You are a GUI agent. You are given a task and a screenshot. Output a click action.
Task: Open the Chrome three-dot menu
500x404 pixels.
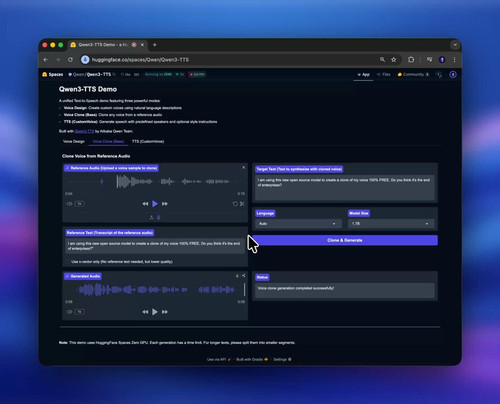(x=454, y=60)
